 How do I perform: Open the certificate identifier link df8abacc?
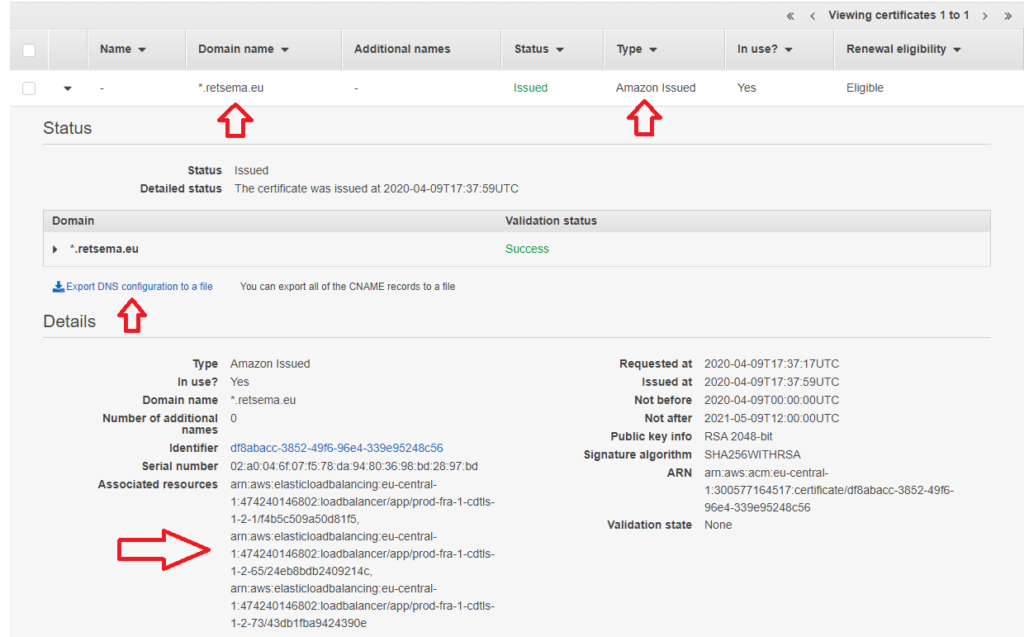click(336, 448)
